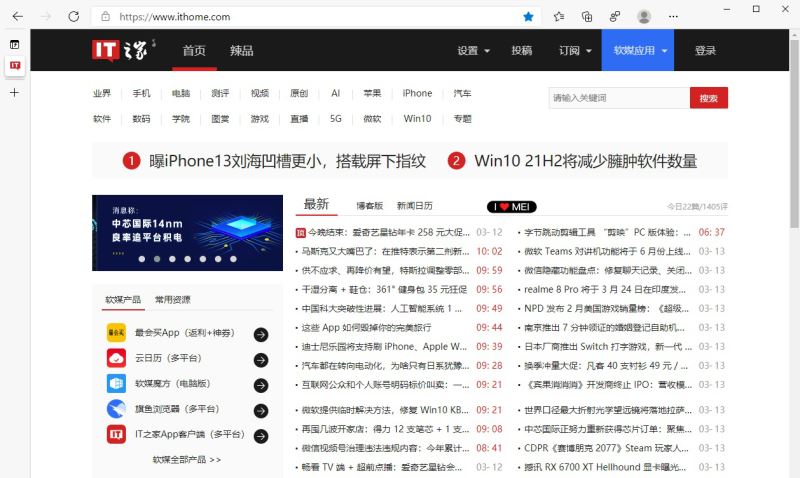Open headline 曝iPhone13刘海凹槽更小
800x478 pixels.
287,161
